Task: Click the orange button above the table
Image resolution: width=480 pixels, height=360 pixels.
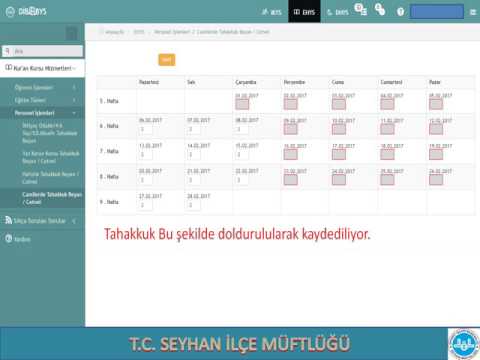Action: point(167,60)
